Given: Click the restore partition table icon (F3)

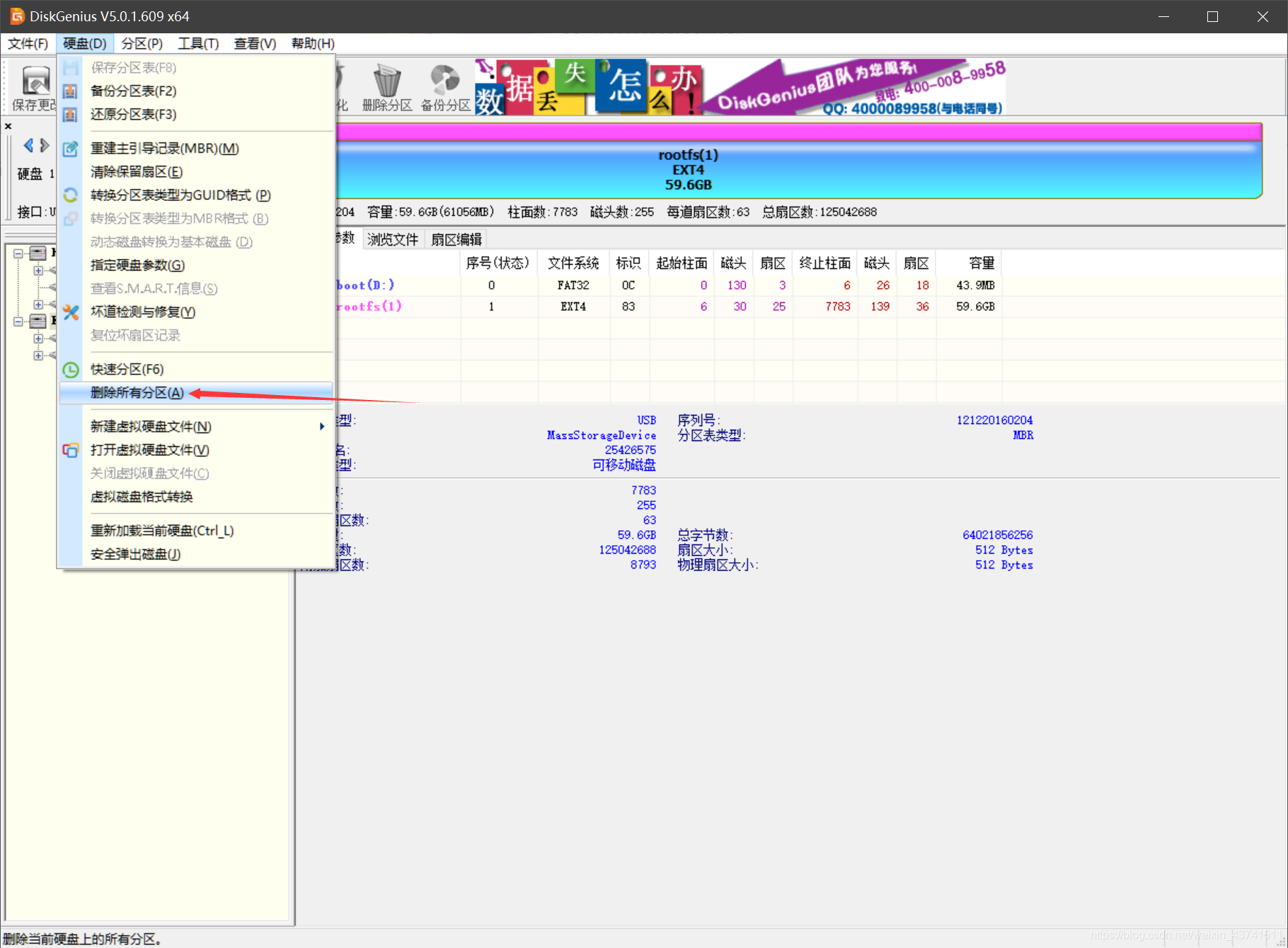Looking at the screenshot, I should pyautogui.click(x=70, y=115).
